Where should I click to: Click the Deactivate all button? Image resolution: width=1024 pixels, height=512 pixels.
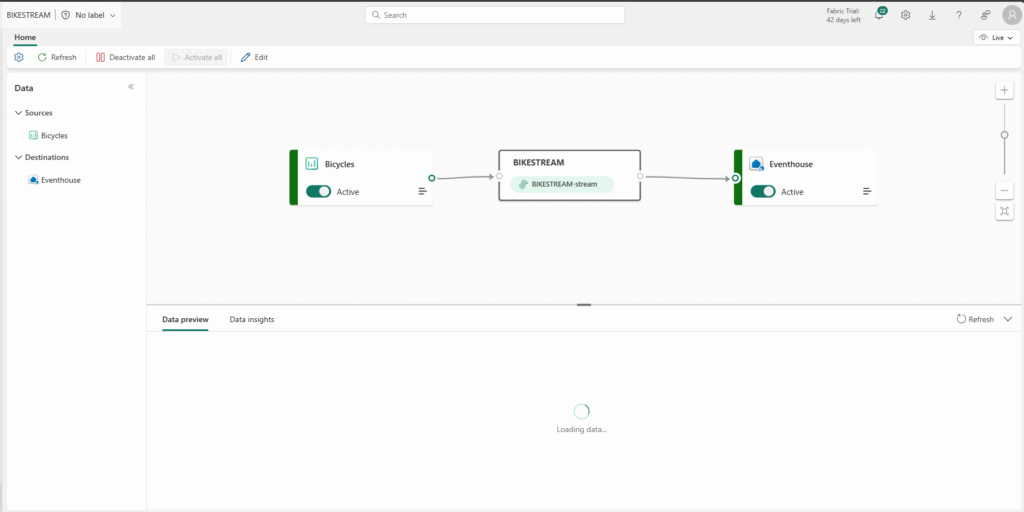click(x=125, y=57)
